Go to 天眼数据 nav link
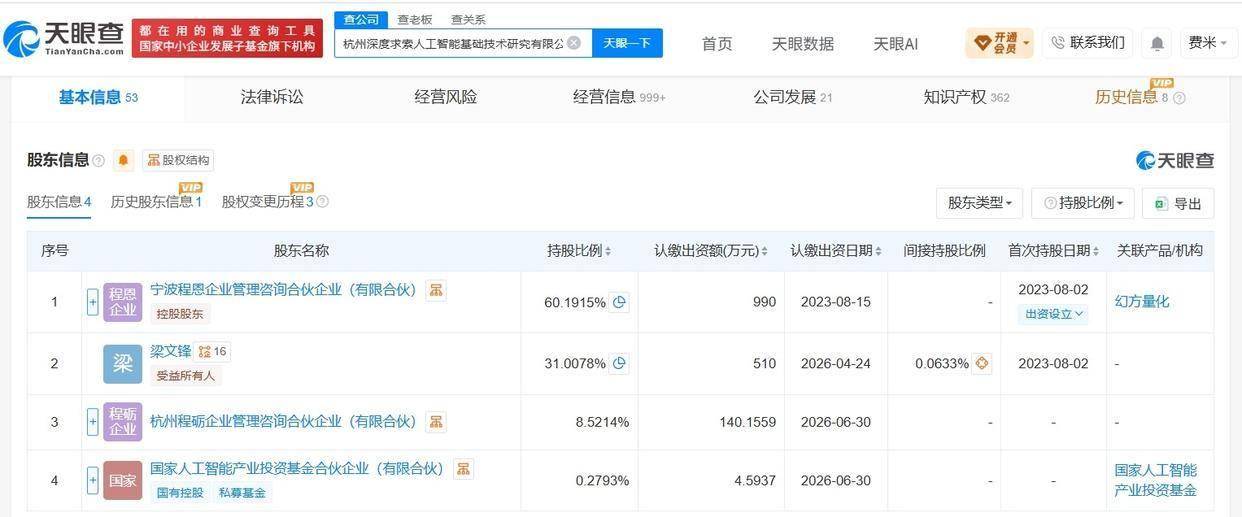 coord(803,44)
